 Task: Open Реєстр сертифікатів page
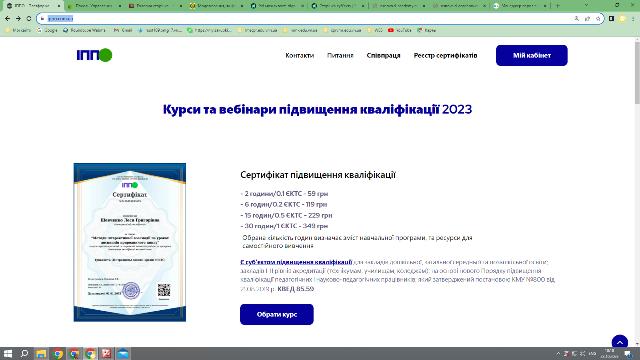[x=445, y=56]
